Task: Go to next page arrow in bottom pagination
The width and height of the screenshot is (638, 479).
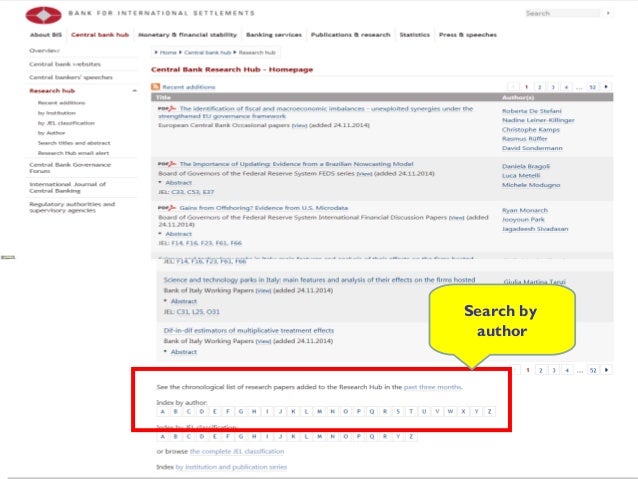Action: click(606, 370)
